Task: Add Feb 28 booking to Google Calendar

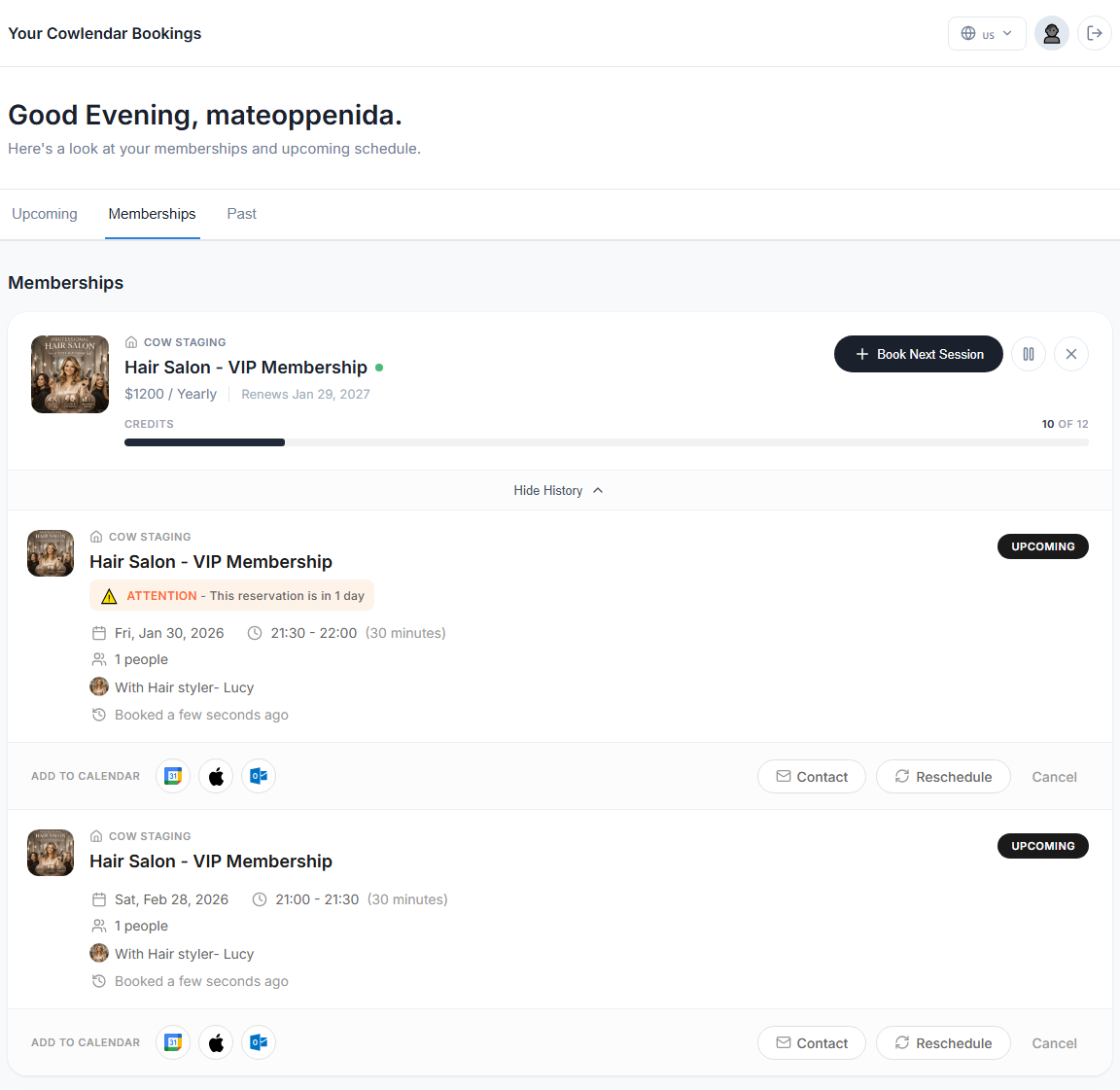Action: coord(173,1042)
